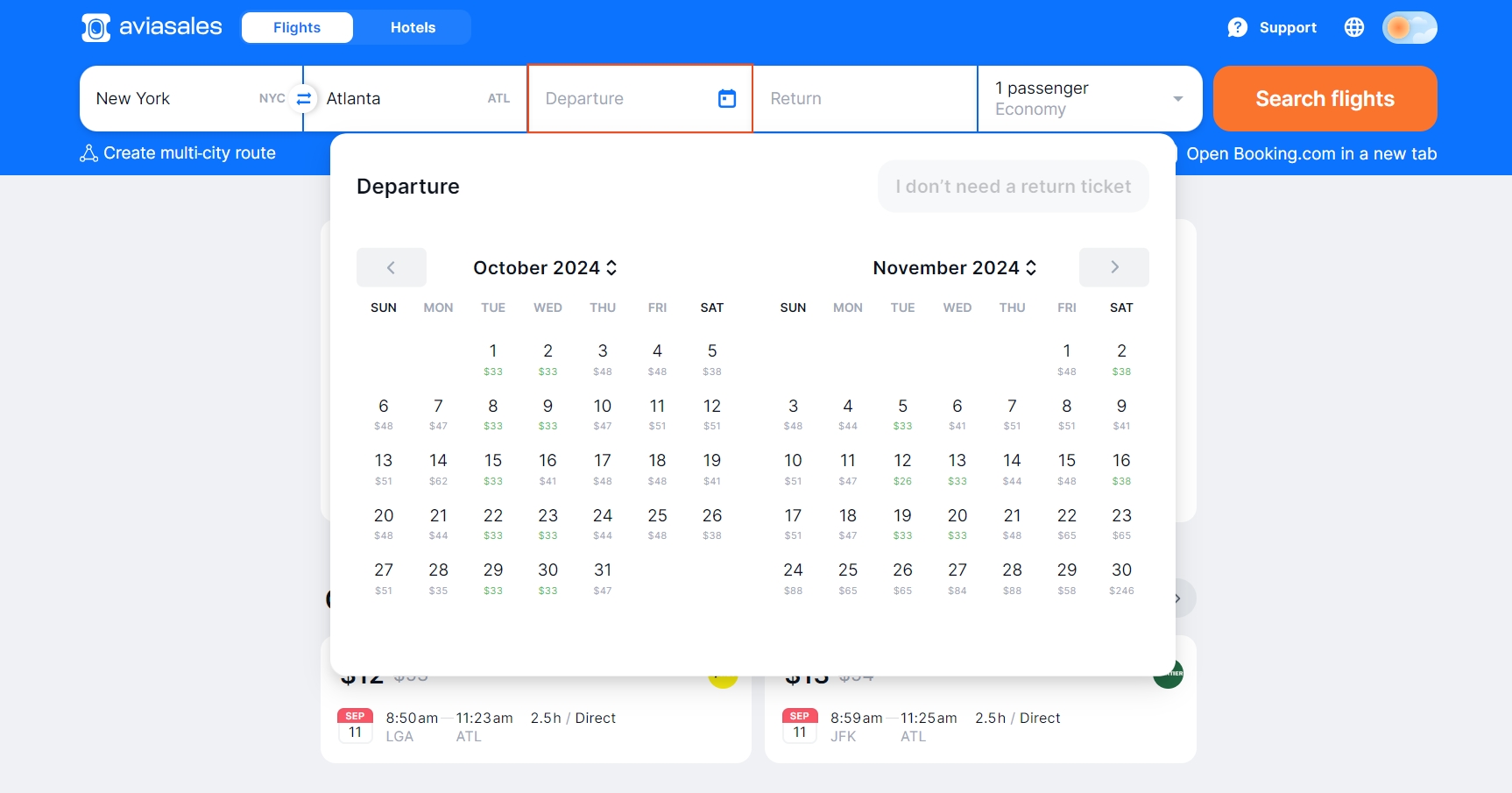Viewport: 1512px width, 793px height.
Task: Open October 2024 month selector
Action: coord(545,268)
